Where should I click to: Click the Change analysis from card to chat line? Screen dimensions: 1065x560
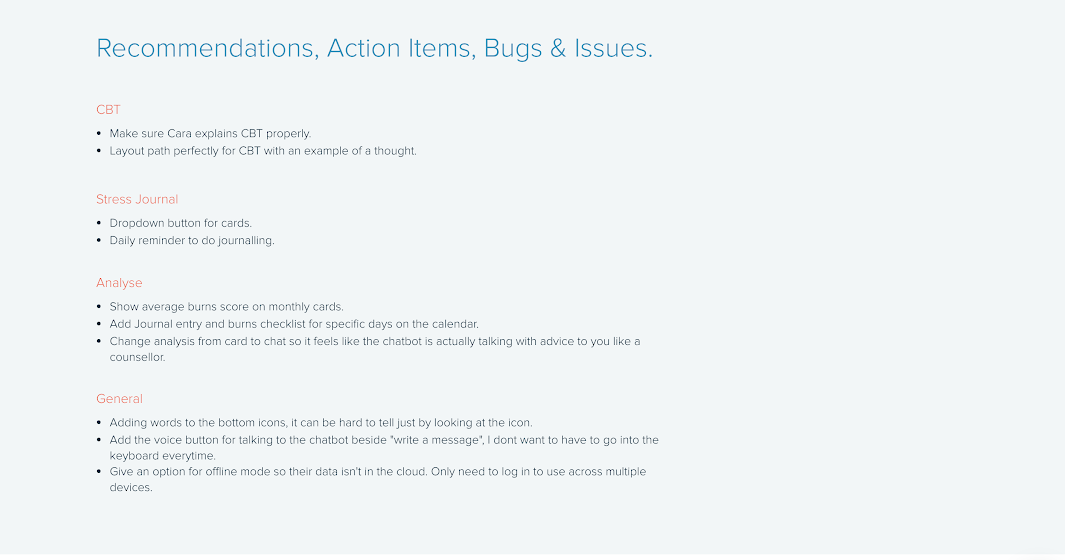[374, 341]
